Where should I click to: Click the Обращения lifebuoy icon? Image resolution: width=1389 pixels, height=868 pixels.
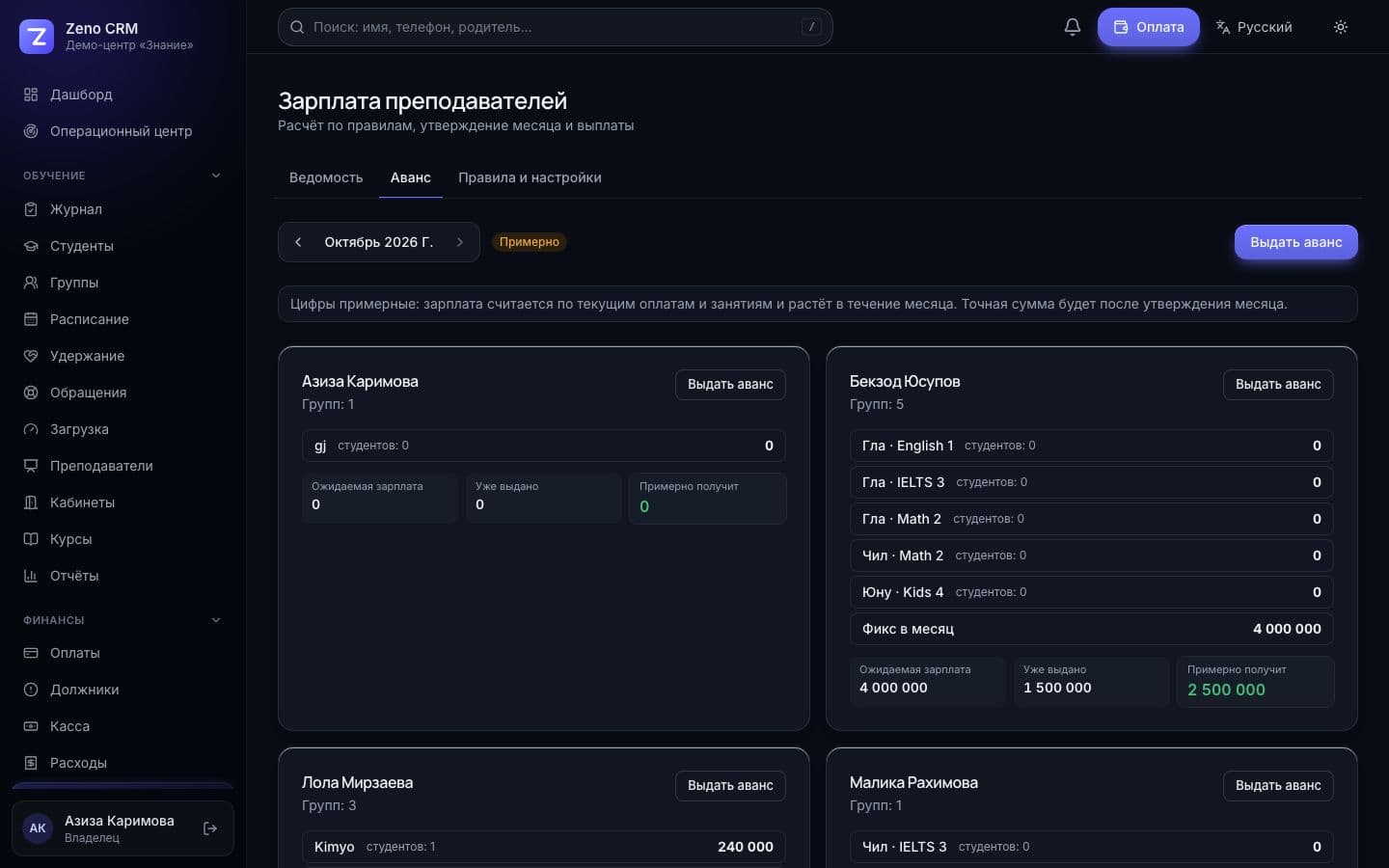tap(31, 393)
